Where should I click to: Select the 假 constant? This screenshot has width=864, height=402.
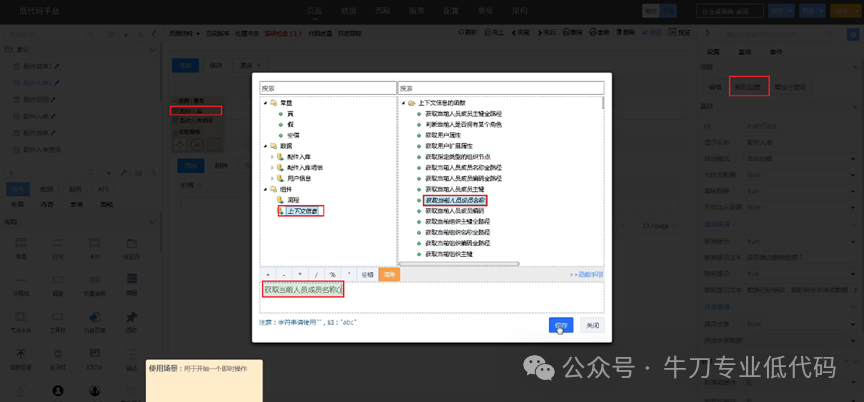coord(290,124)
